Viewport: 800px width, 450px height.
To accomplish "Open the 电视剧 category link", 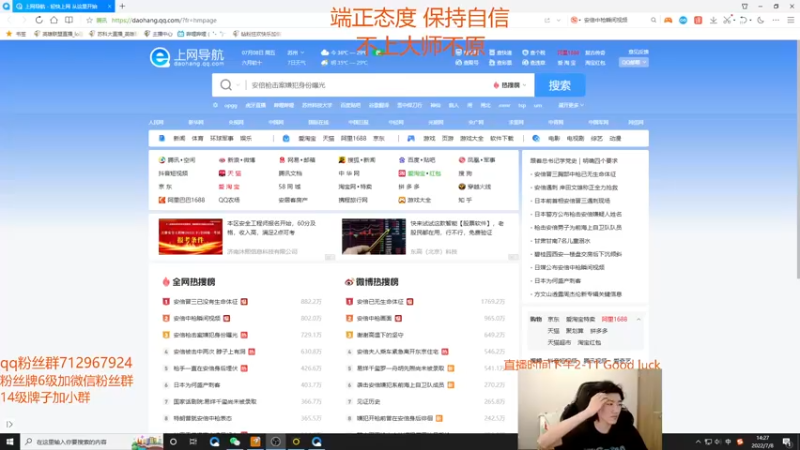I will click(575, 138).
